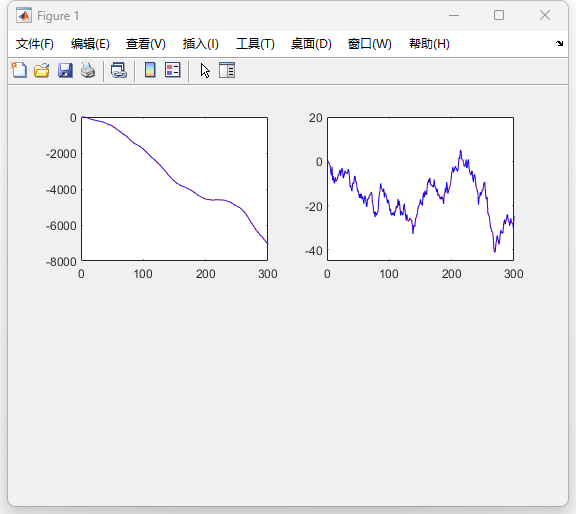Enable the Edit Plot arrow tool
The height and width of the screenshot is (514, 576).
(205, 71)
